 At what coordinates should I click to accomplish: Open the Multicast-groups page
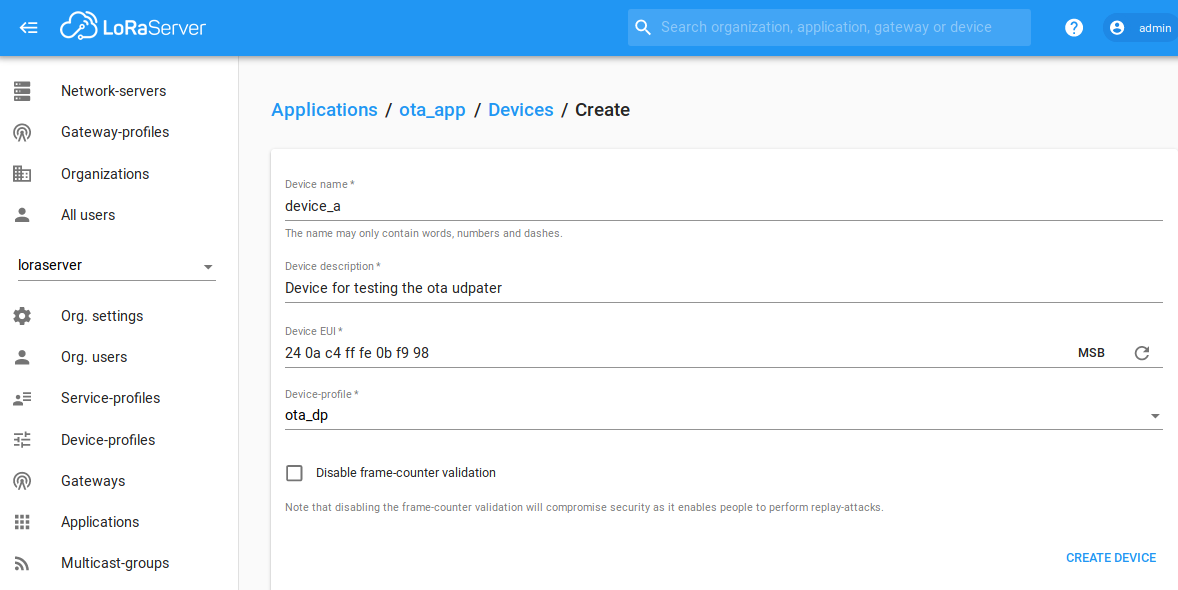point(114,562)
